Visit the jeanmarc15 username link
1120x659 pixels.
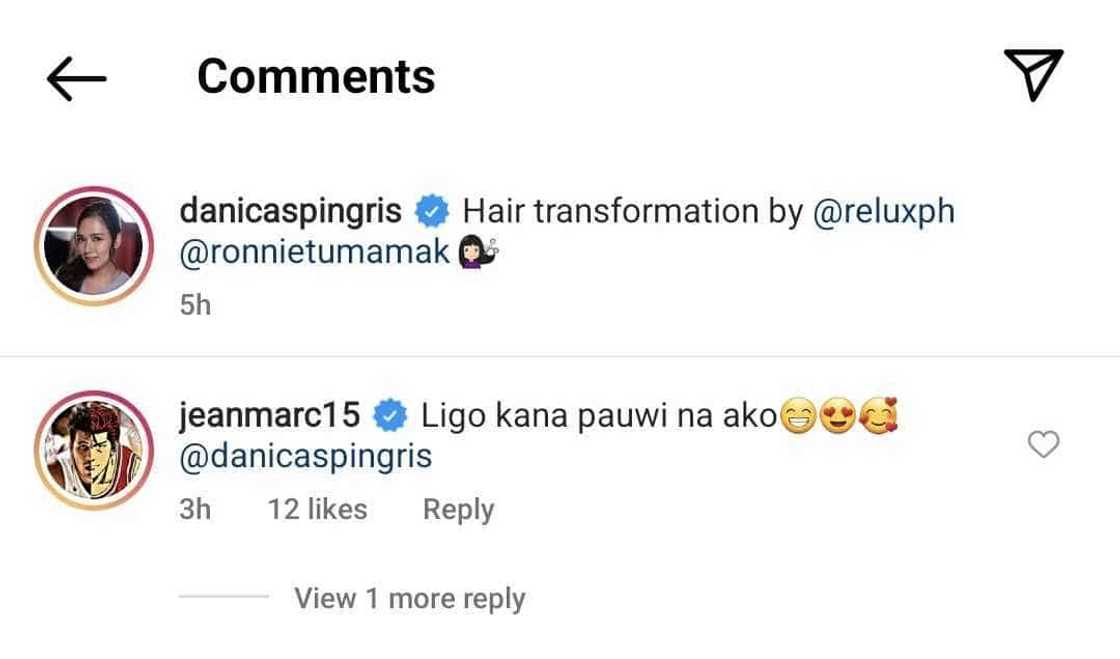click(x=270, y=414)
